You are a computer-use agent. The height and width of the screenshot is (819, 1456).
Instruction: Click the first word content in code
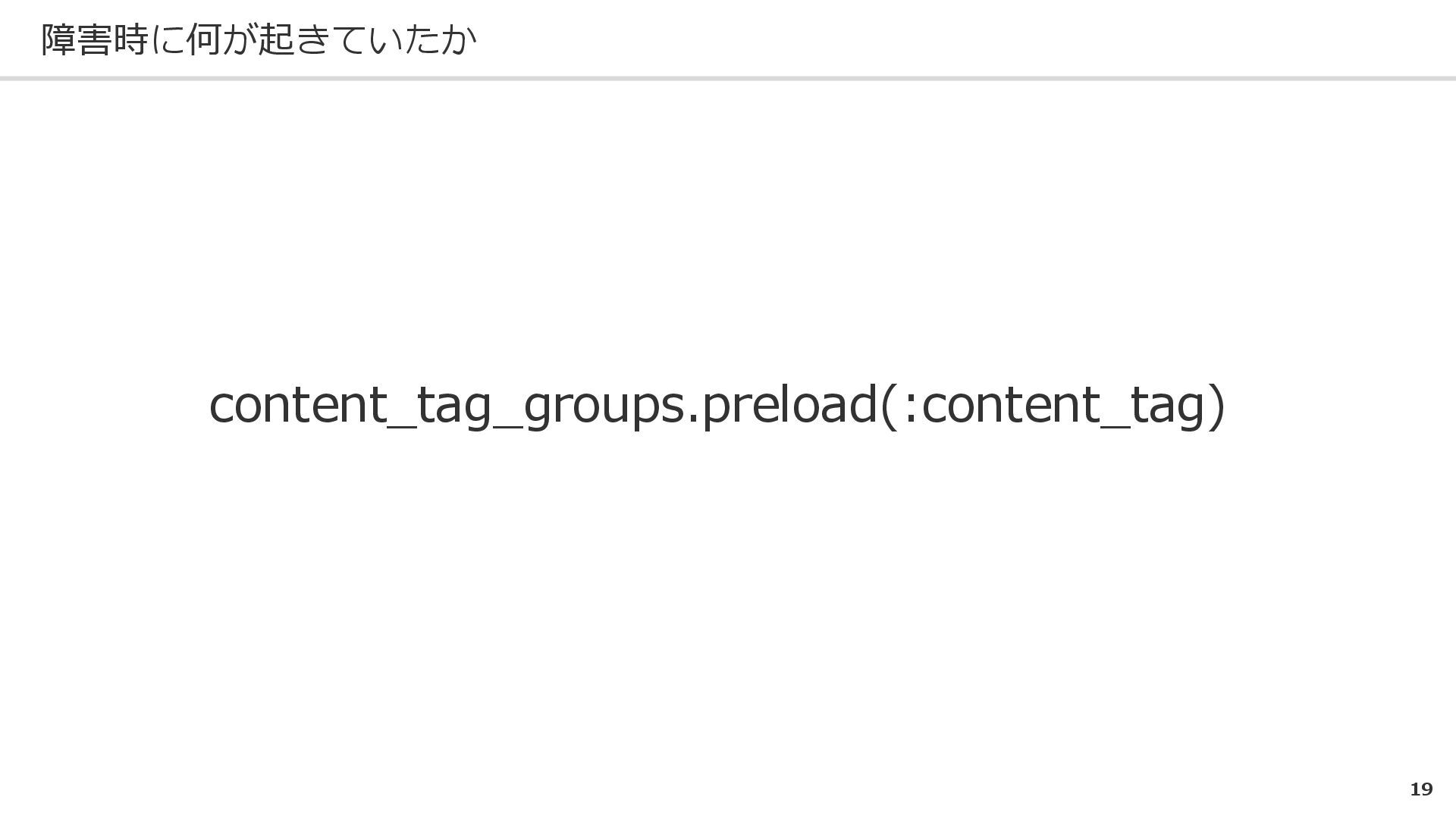tap(298, 406)
